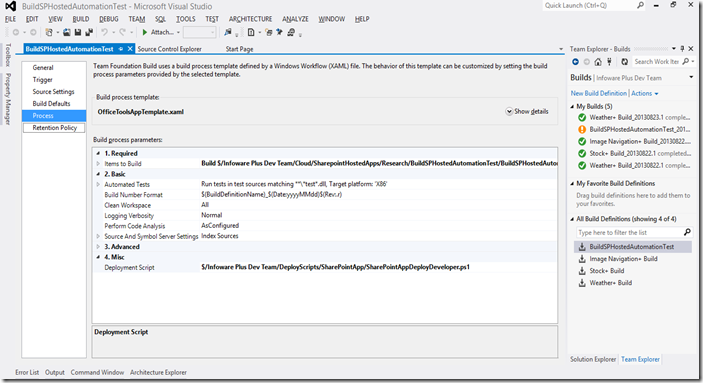703x383 pixels.
Task: Click the Find in Files toolbar icon
Action: click(228, 32)
